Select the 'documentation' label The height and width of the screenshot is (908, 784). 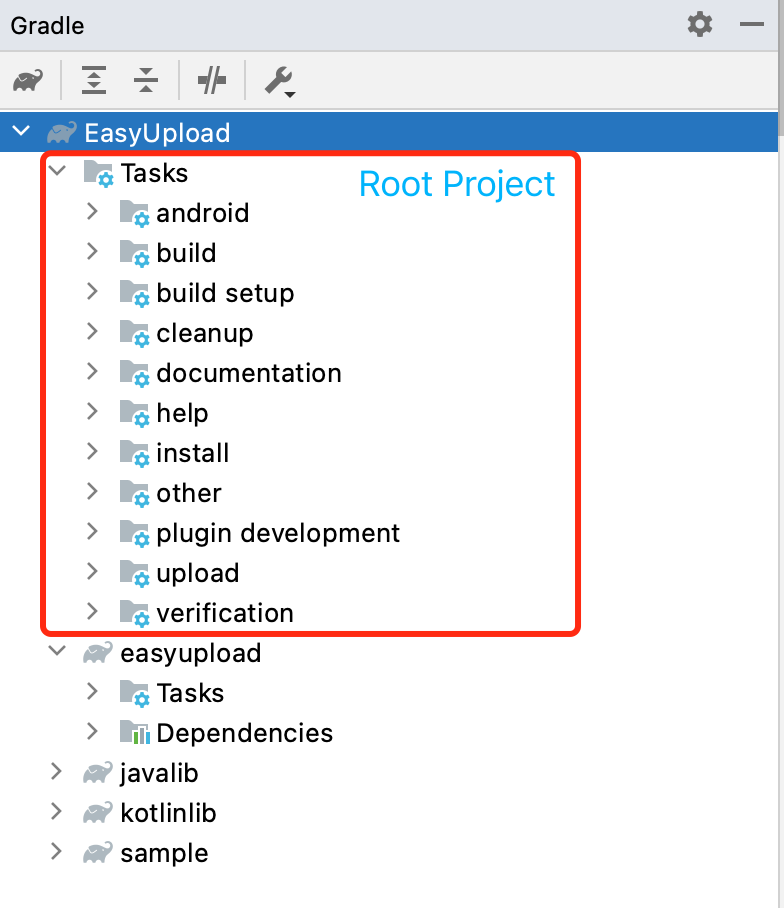[x=249, y=373]
